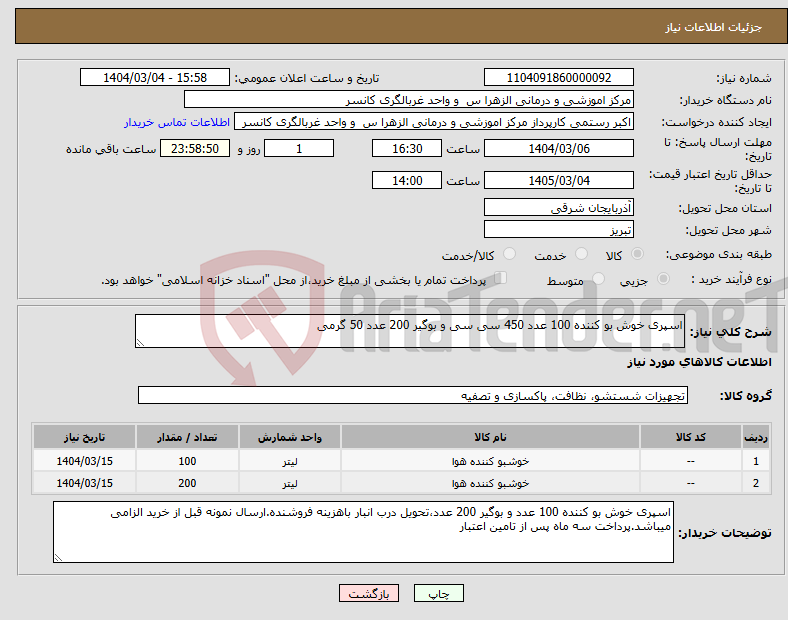Image resolution: width=788 pixels, height=620 pixels.
Task: Click the اطلاعات کالاهای مورد نیاز heading
Action: pos(699,362)
